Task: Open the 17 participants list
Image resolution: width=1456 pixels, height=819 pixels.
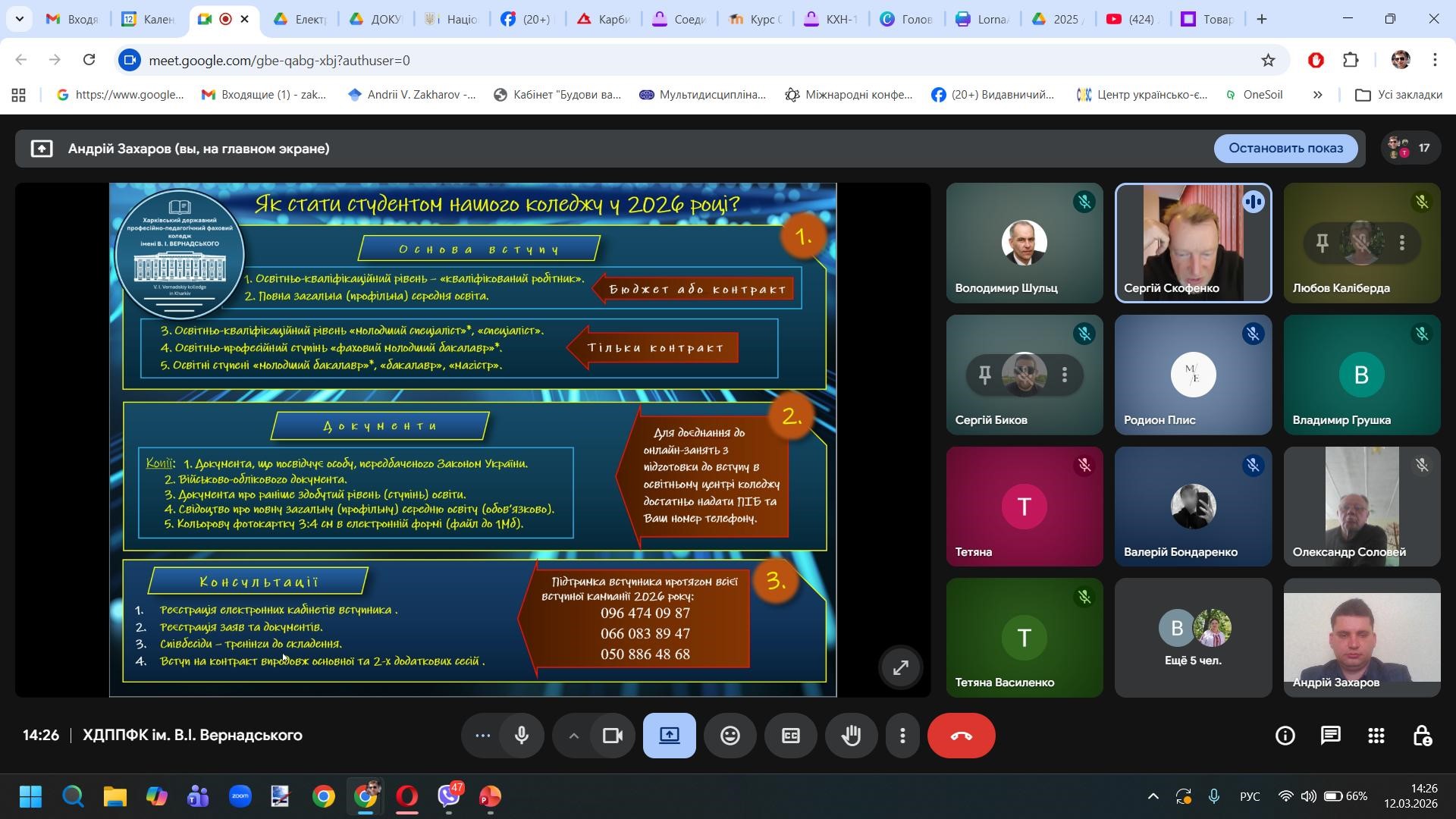Action: coord(1410,148)
